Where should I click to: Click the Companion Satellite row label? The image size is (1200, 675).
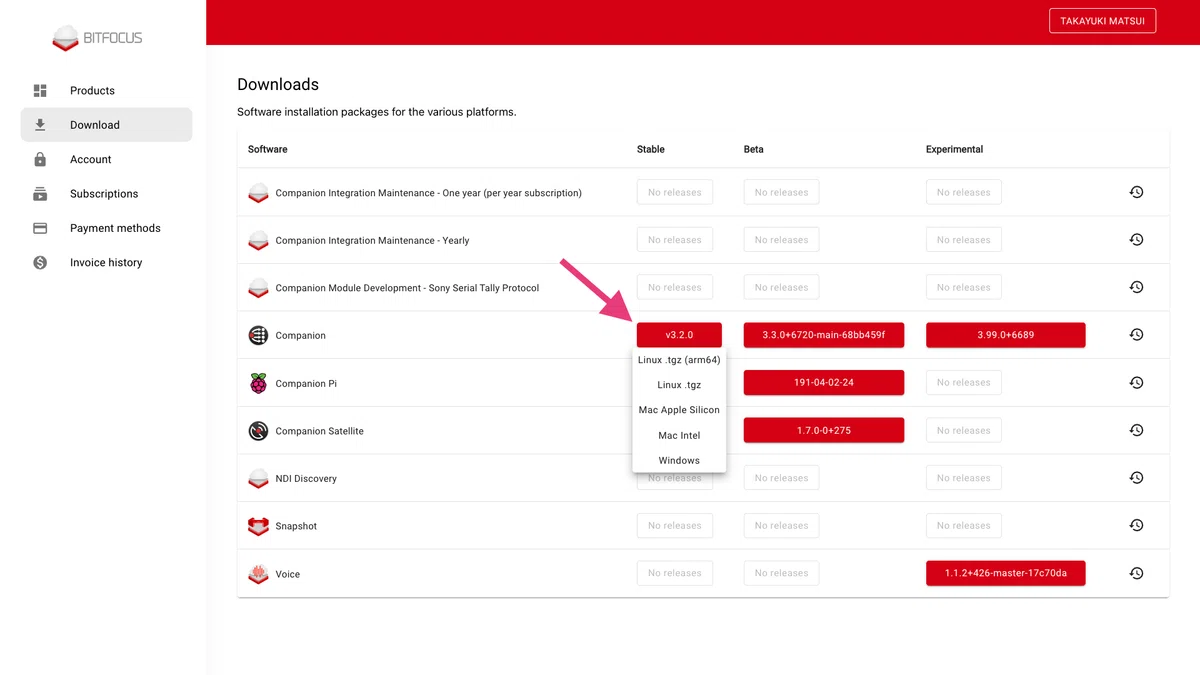coord(320,431)
